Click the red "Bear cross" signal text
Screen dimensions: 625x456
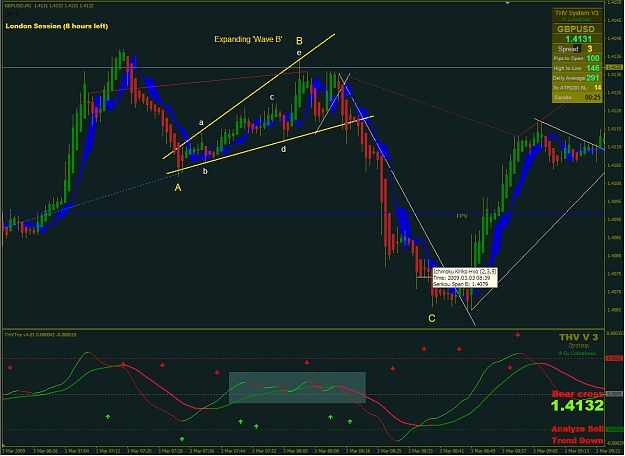pyautogui.click(x=577, y=394)
